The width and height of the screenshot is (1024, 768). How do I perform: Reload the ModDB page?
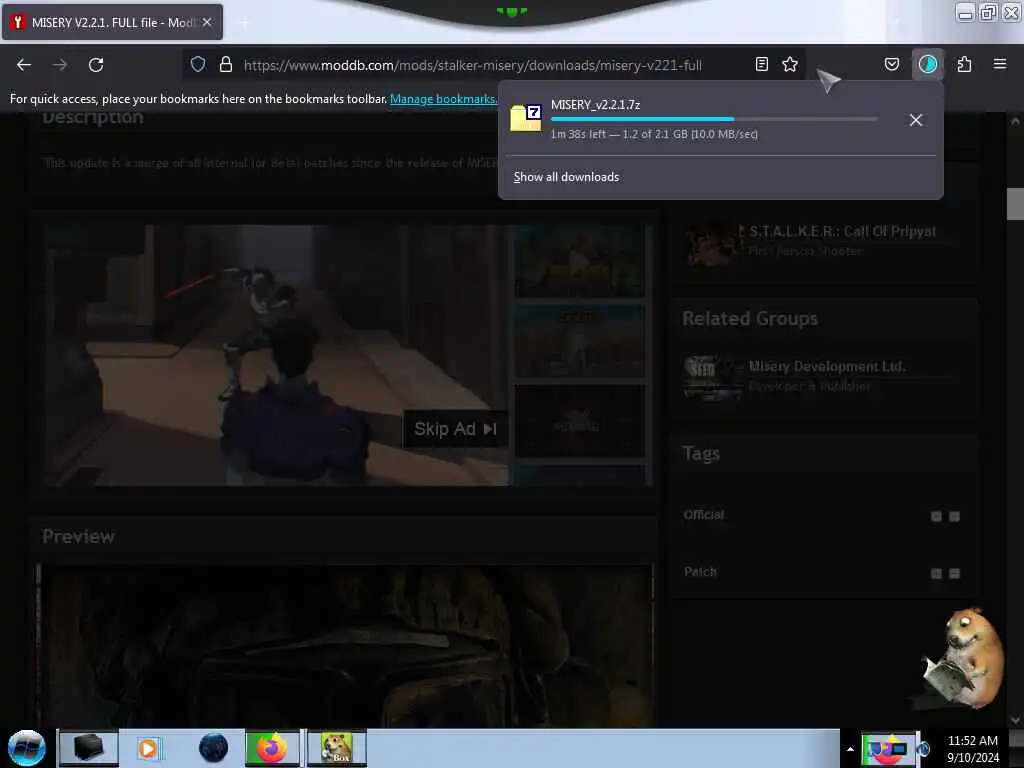96,65
